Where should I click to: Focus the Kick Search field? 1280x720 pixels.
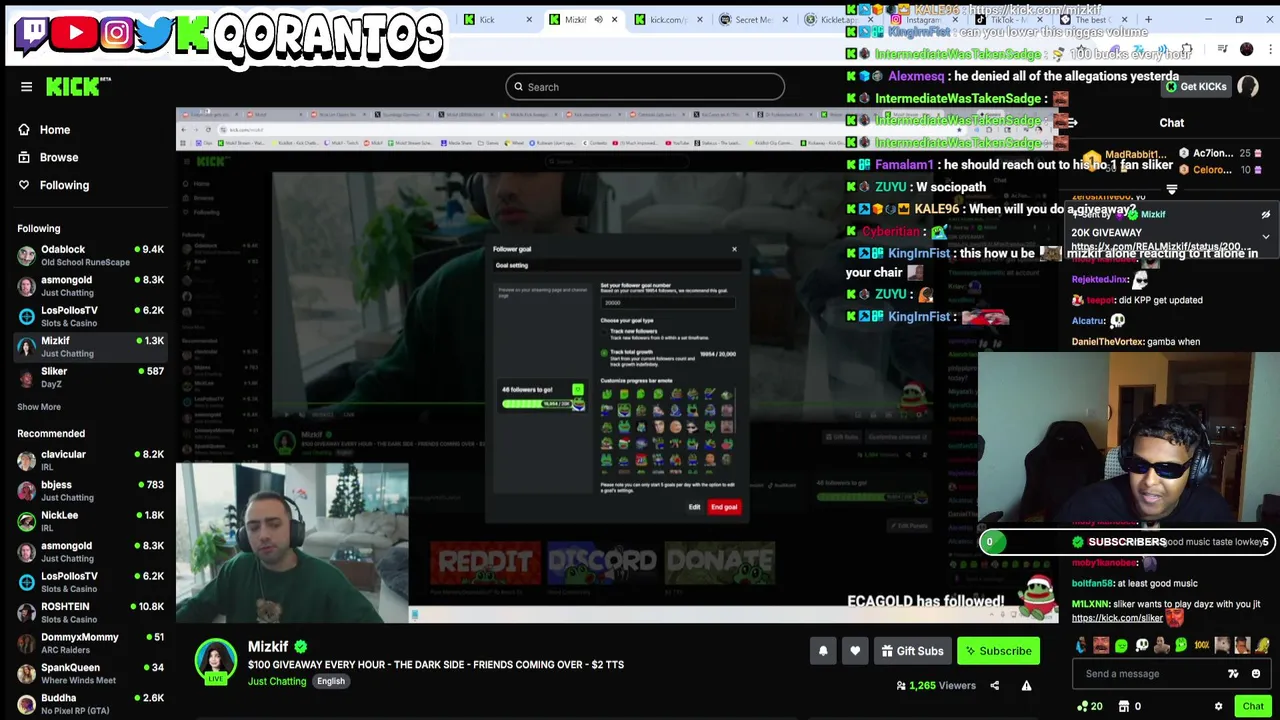tap(645, 87)
